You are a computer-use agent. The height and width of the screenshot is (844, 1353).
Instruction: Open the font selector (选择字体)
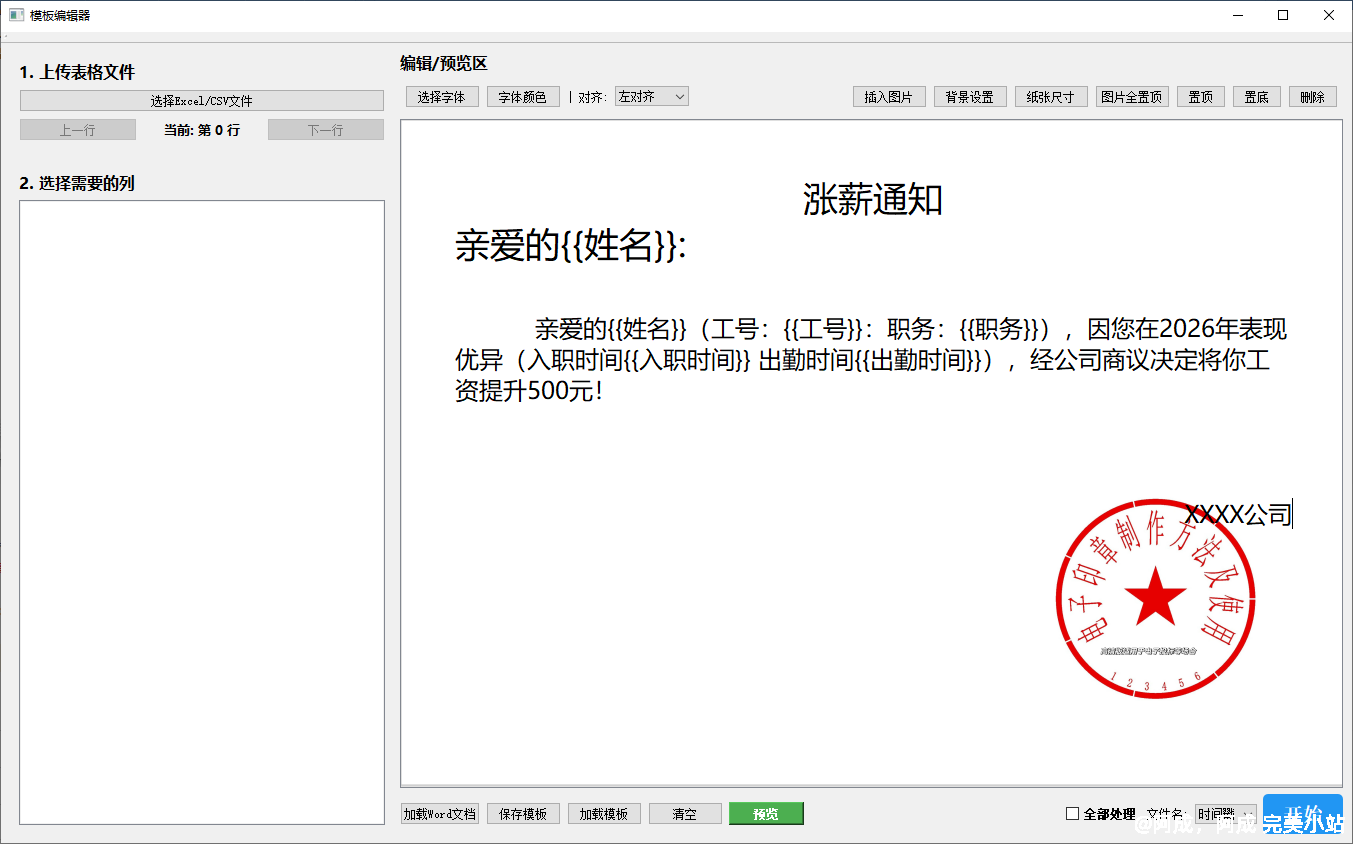click(442, 96)
